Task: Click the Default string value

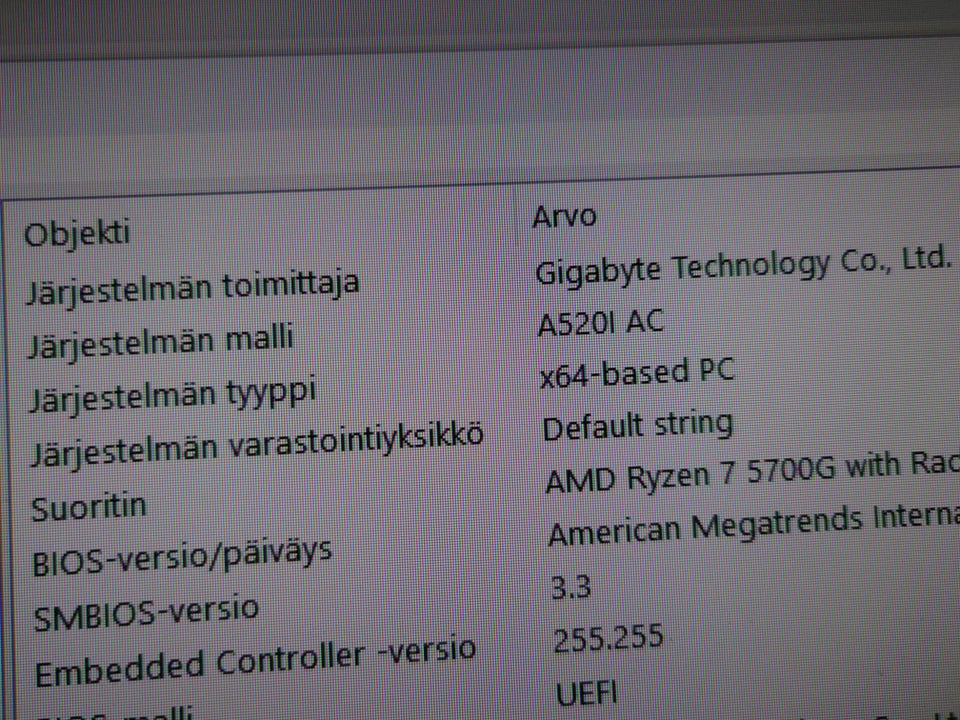Action: click(x=637, y=427)
